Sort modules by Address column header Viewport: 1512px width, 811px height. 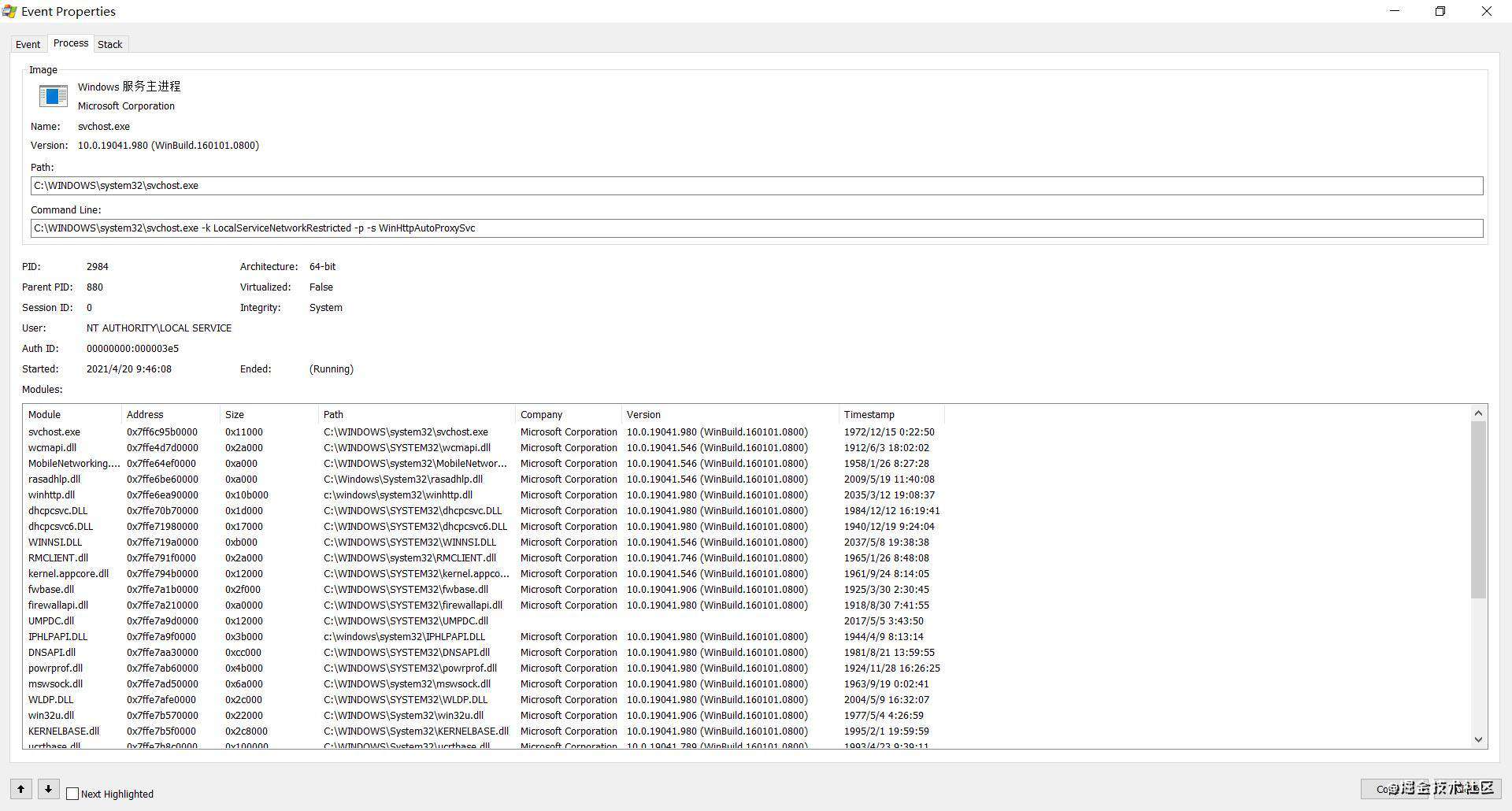(x=171, y=414)
